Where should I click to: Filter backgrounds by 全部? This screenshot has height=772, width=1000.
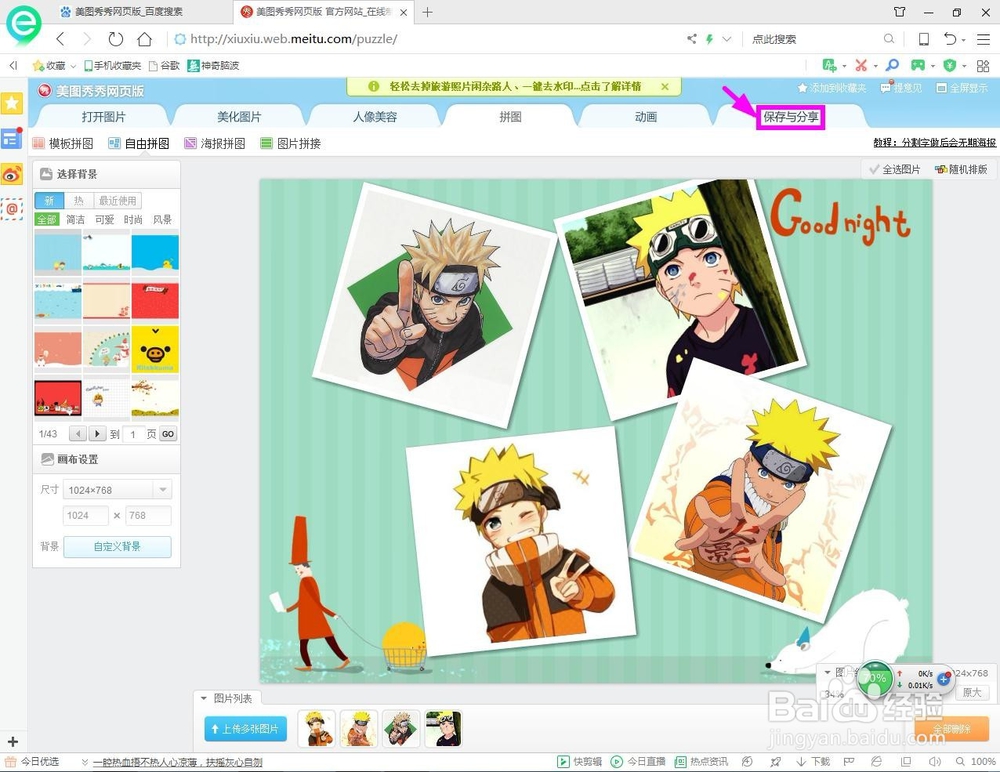click(x=47, y=219)
